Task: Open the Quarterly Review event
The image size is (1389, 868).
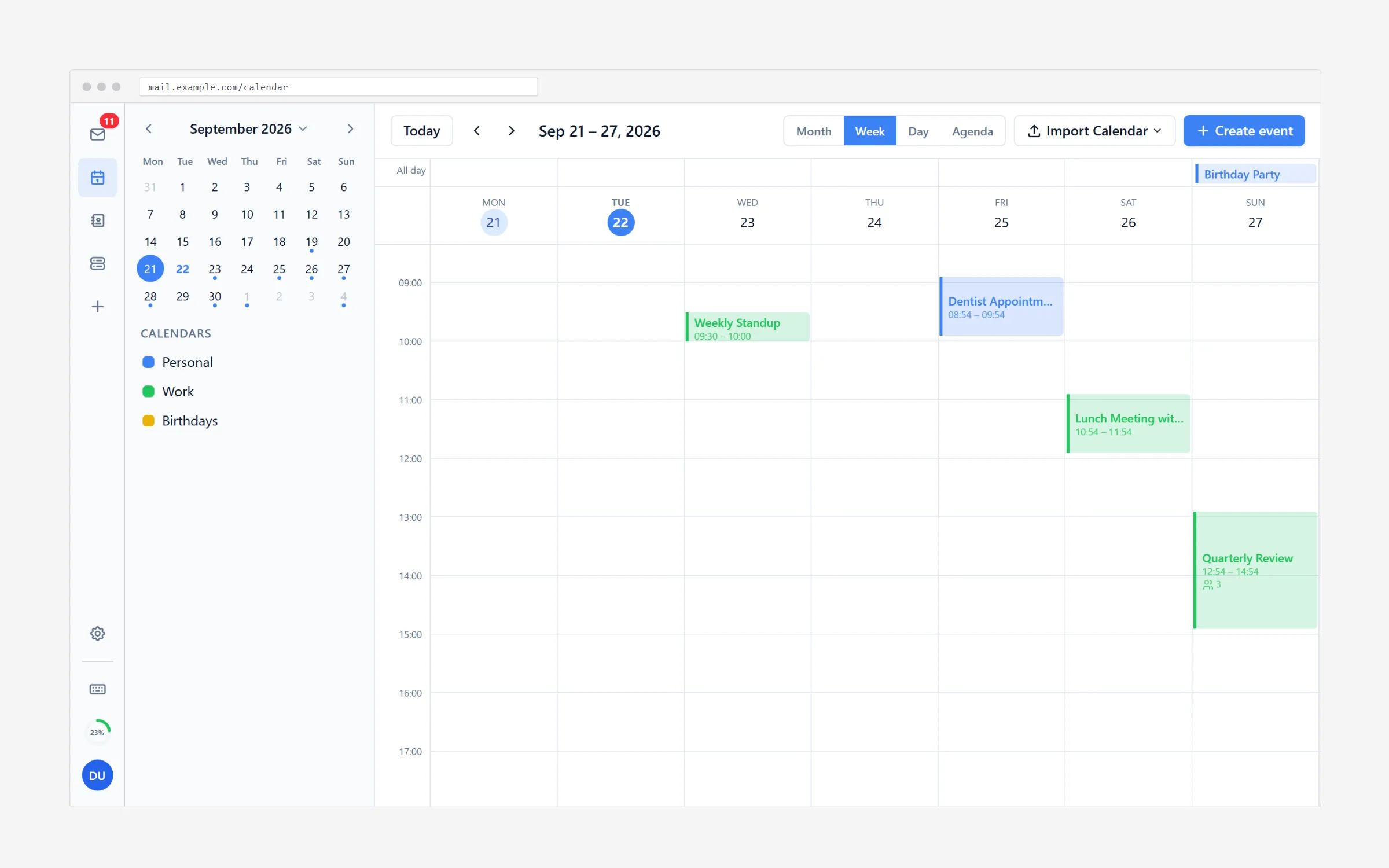Action: pyautogui.click(x=1255, y=570)
